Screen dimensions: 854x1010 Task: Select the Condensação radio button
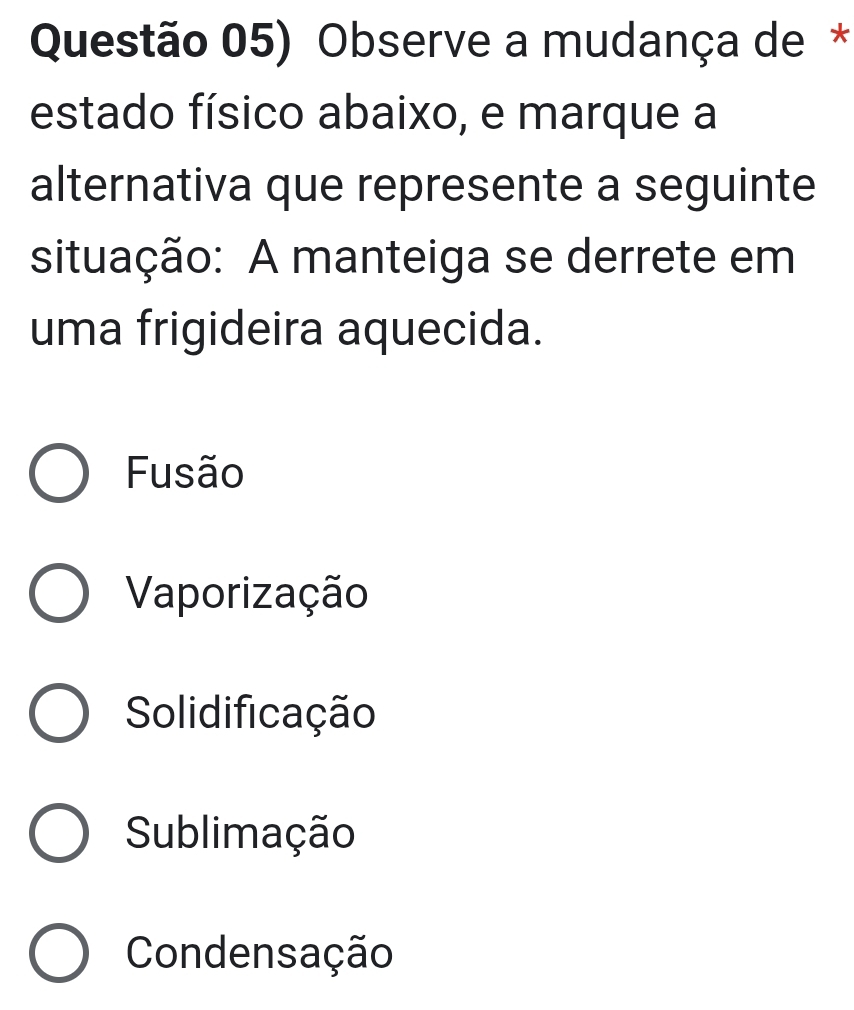tap(59, 954)
